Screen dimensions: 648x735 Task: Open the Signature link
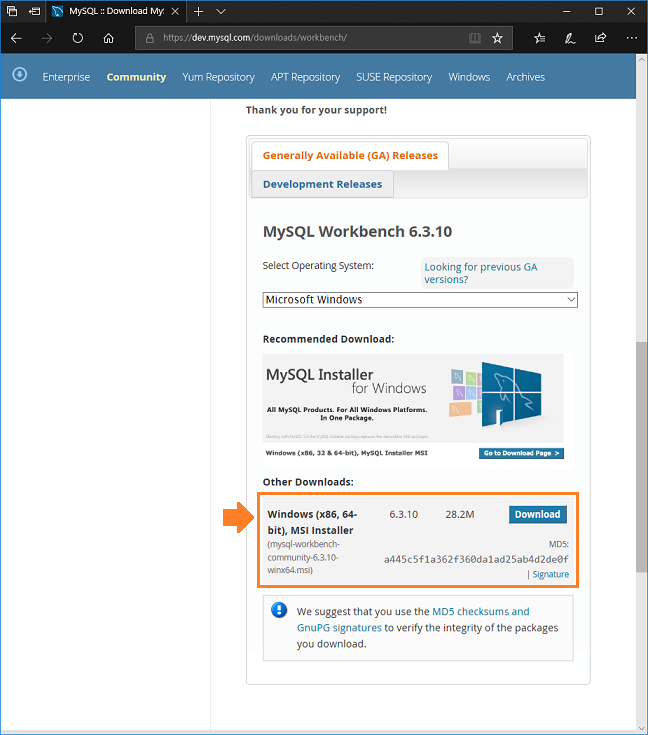(550, 574)
